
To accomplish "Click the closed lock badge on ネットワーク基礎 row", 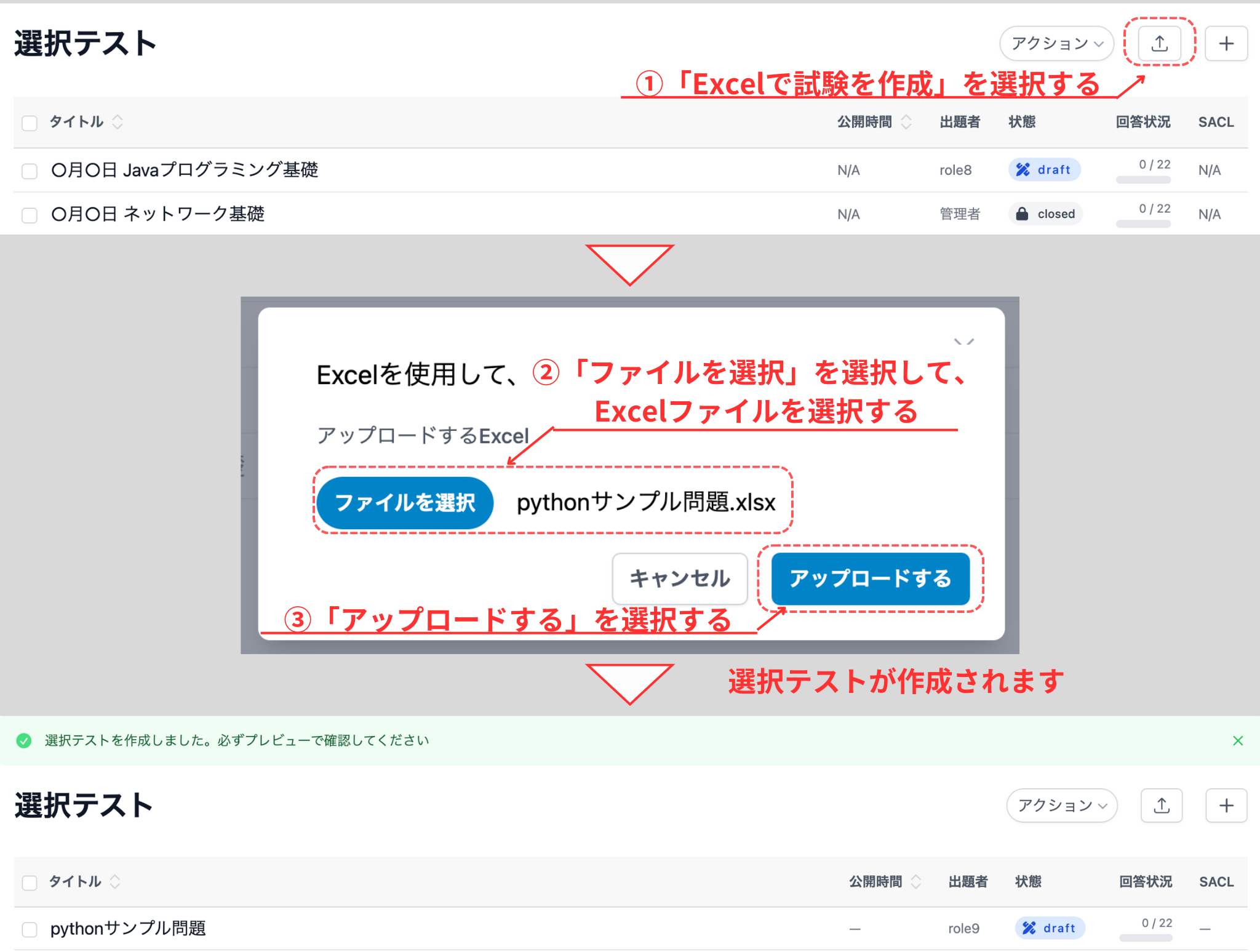I will 1045,214.
